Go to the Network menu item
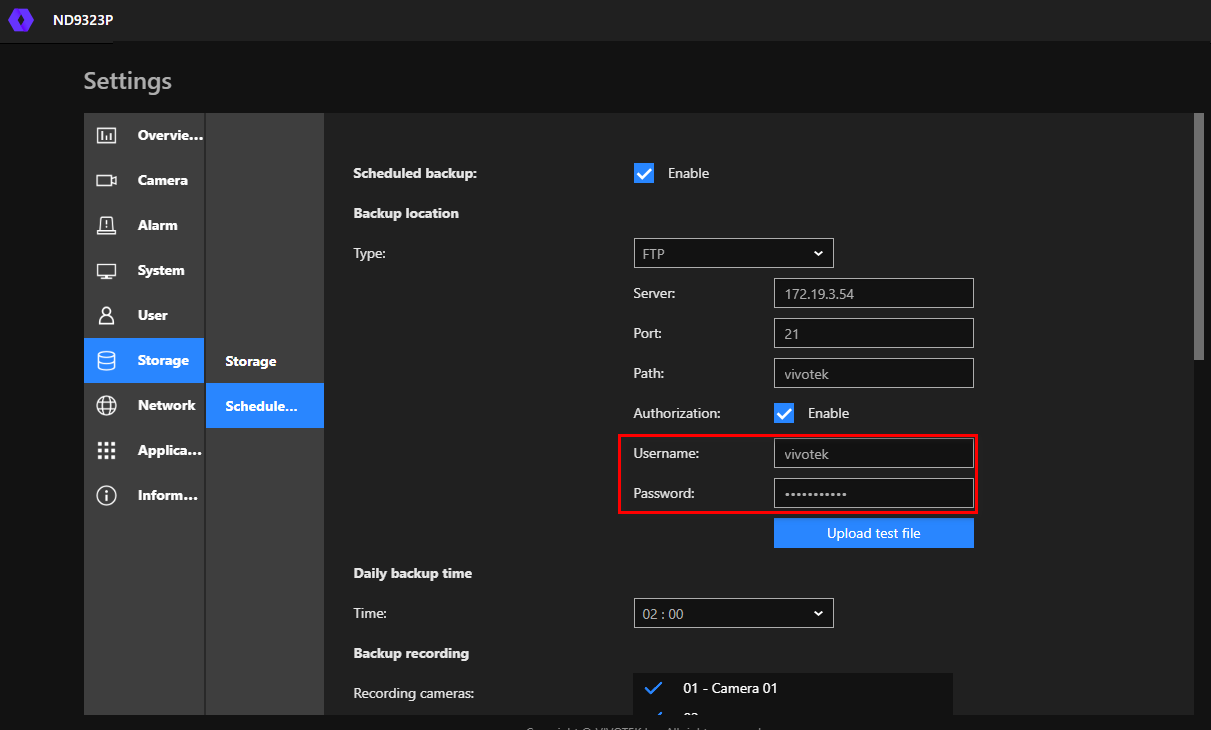 144,406
